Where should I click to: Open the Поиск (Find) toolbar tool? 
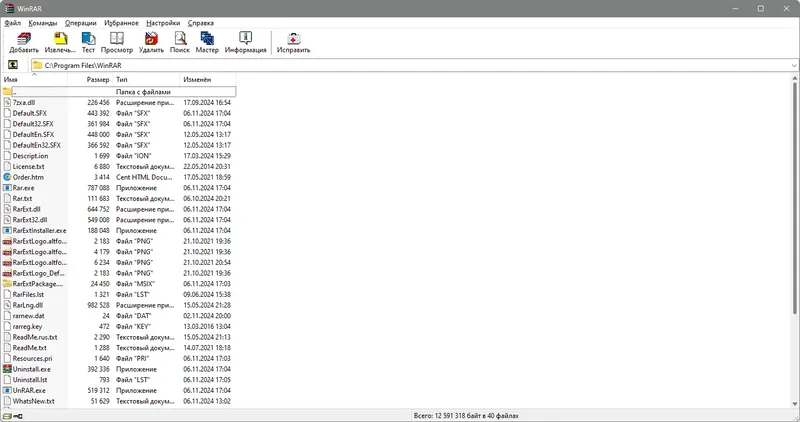(180, 42)
